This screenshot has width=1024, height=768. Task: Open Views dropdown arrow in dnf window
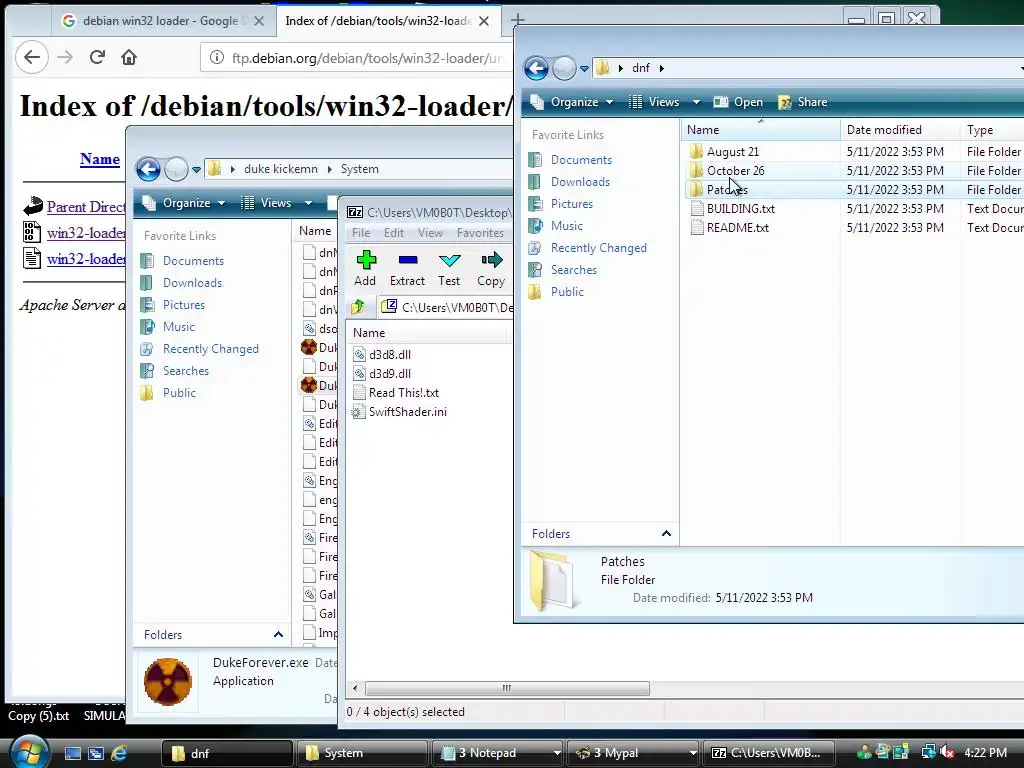(696, 102)
